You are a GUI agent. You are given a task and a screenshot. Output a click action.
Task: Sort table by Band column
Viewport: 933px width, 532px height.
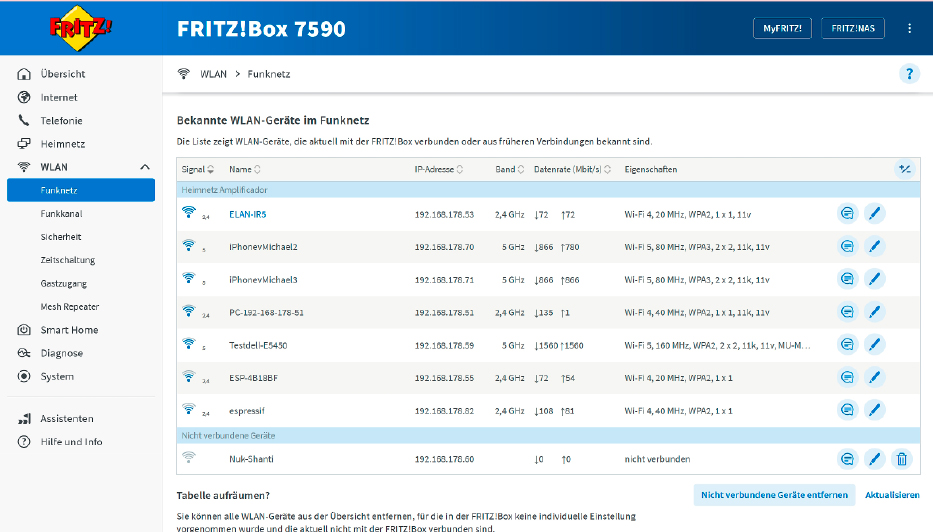point(510,170)
